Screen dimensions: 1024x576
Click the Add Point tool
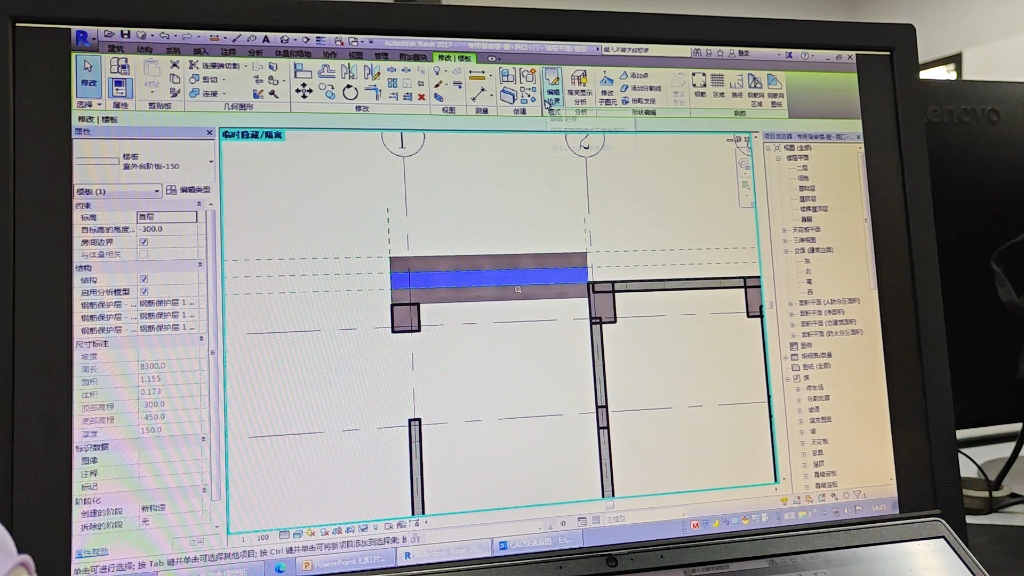coord(635,76)
